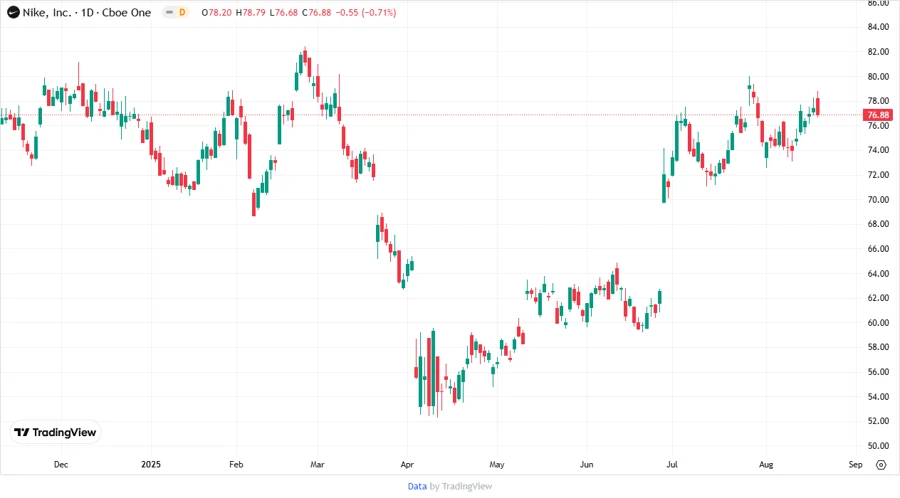Click the 50.00 price scale label

(x=878, y=446)
